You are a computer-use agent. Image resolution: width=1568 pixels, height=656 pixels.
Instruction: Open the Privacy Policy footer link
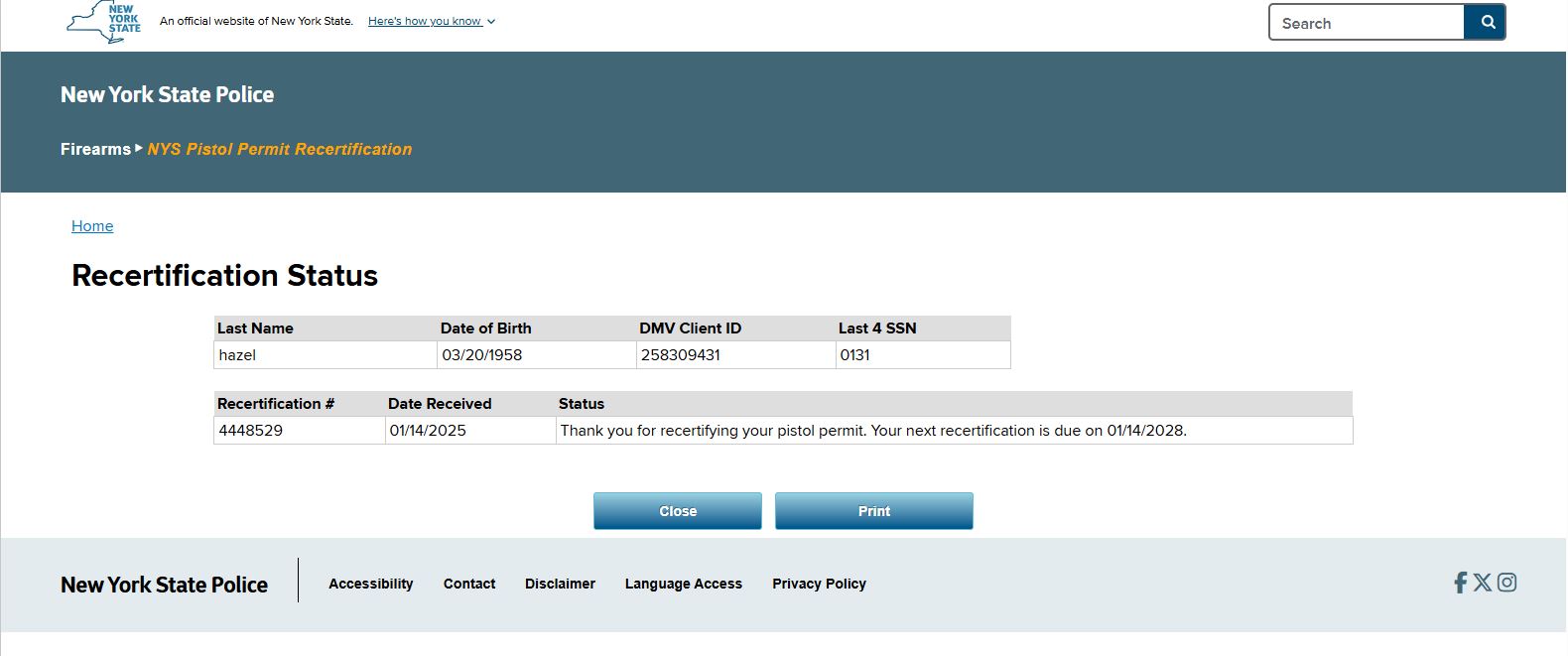(819, 584)
